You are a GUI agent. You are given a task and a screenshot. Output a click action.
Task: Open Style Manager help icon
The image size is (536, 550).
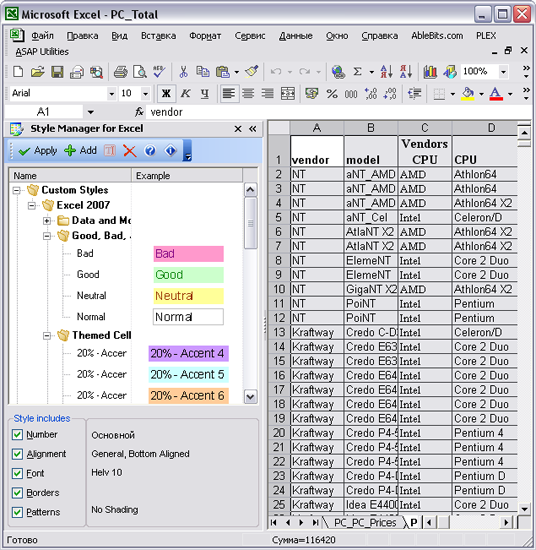click(150, 151)
